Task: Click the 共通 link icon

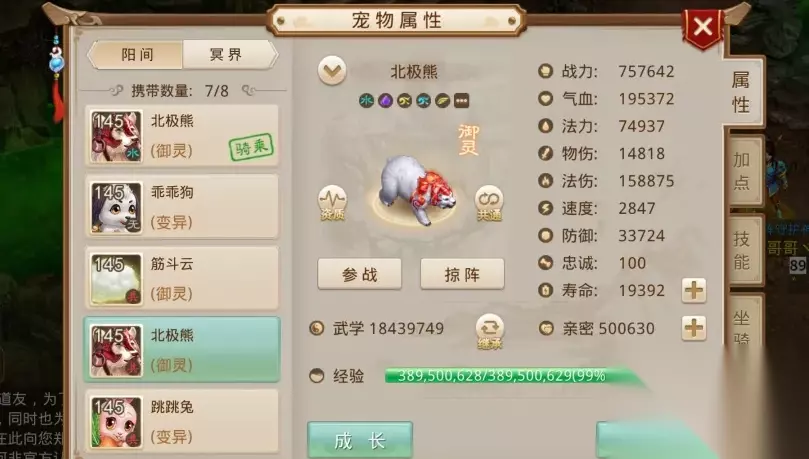Action: tap(489, 203)
